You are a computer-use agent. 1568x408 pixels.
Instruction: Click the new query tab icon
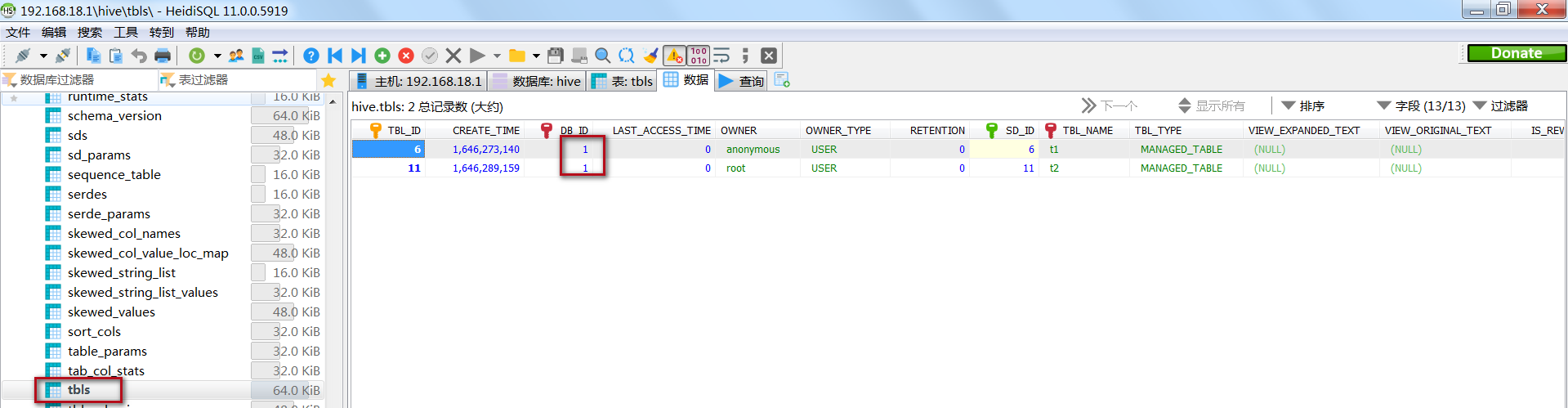click(782, 80)
